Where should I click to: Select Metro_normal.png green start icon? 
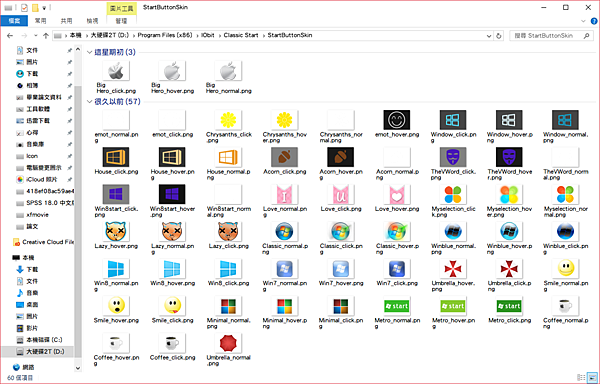point(396,306)
